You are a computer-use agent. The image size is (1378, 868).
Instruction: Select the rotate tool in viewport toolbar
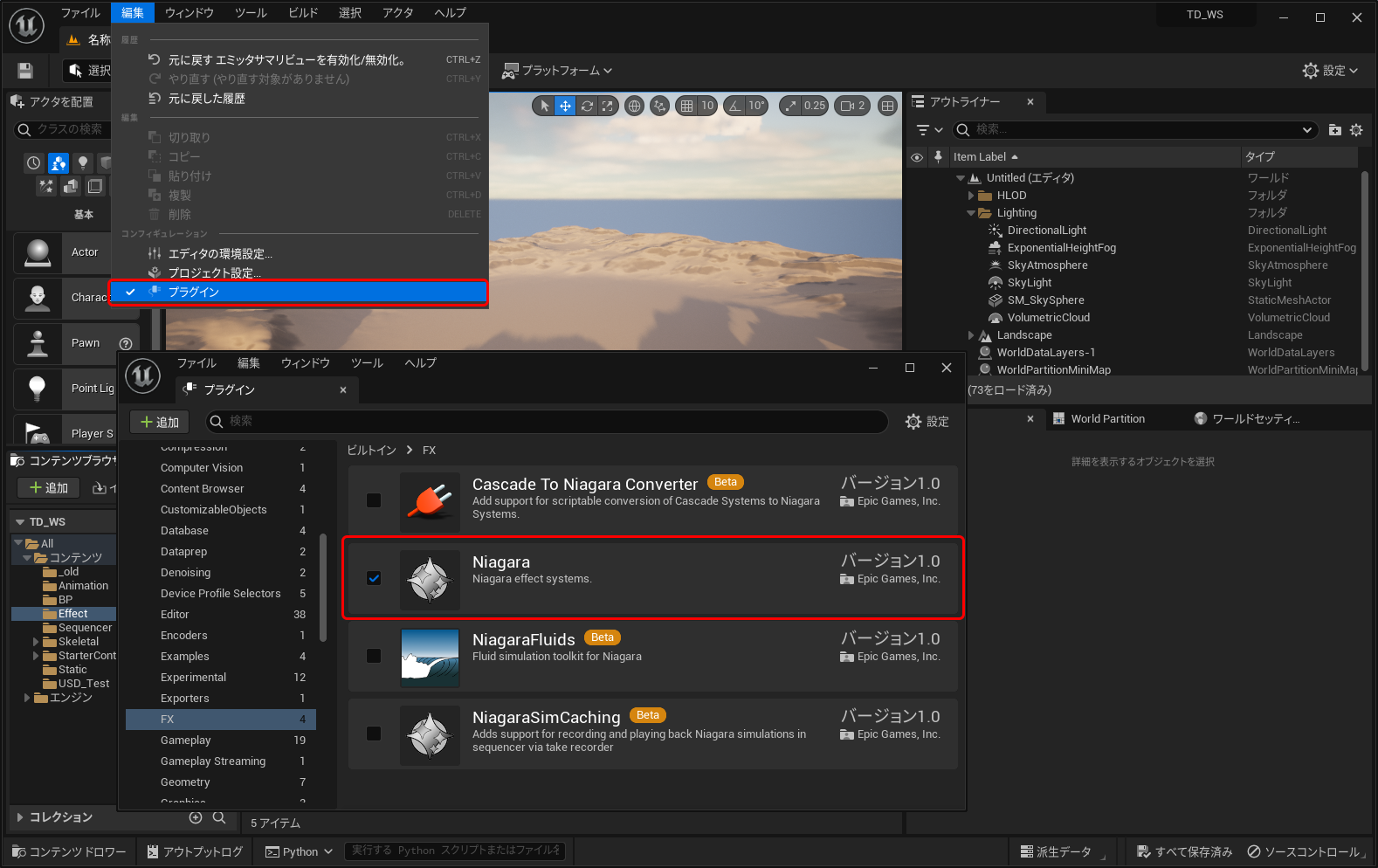(587, 106)
